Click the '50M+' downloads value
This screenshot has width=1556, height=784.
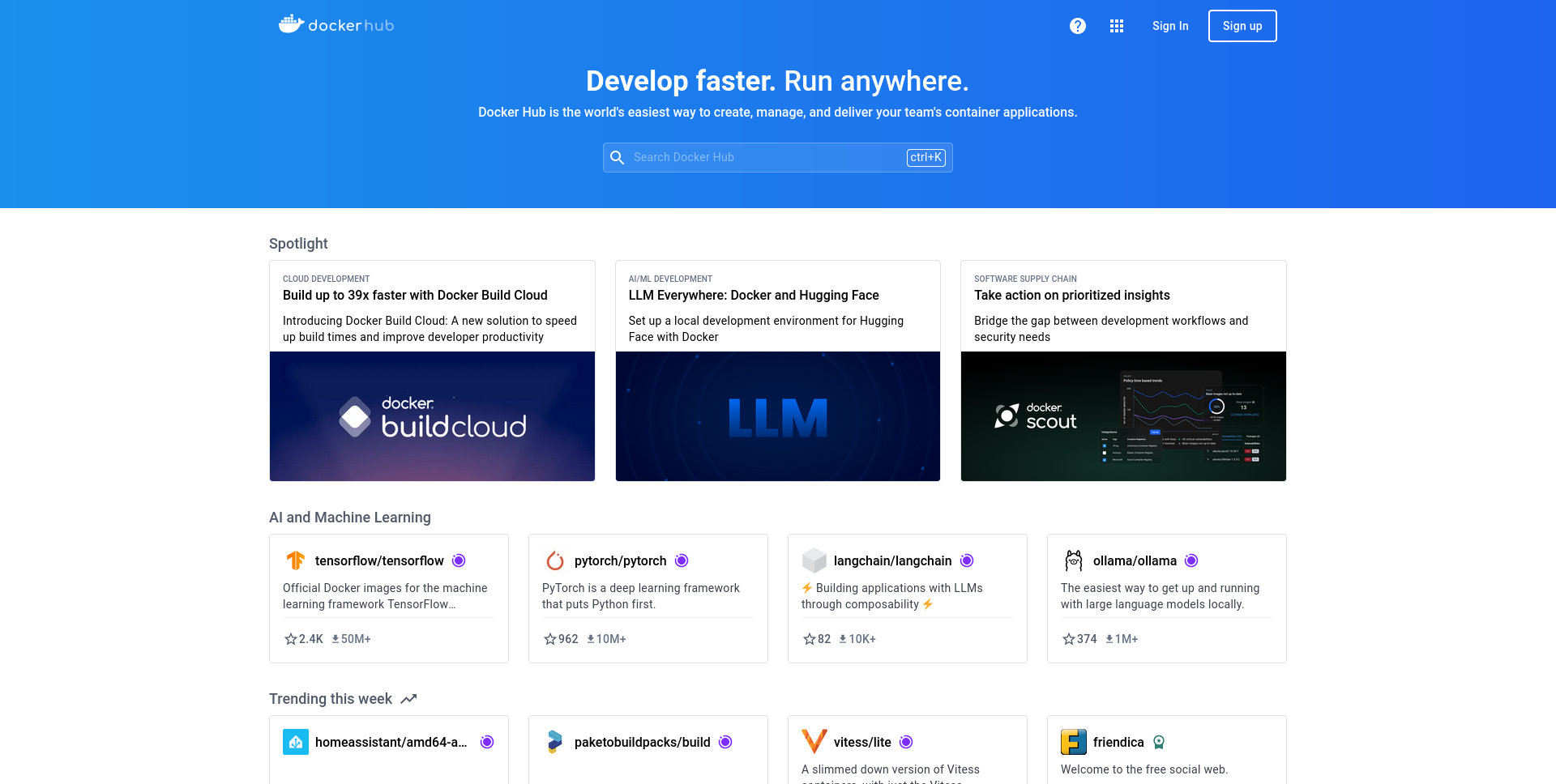(356, 639)
